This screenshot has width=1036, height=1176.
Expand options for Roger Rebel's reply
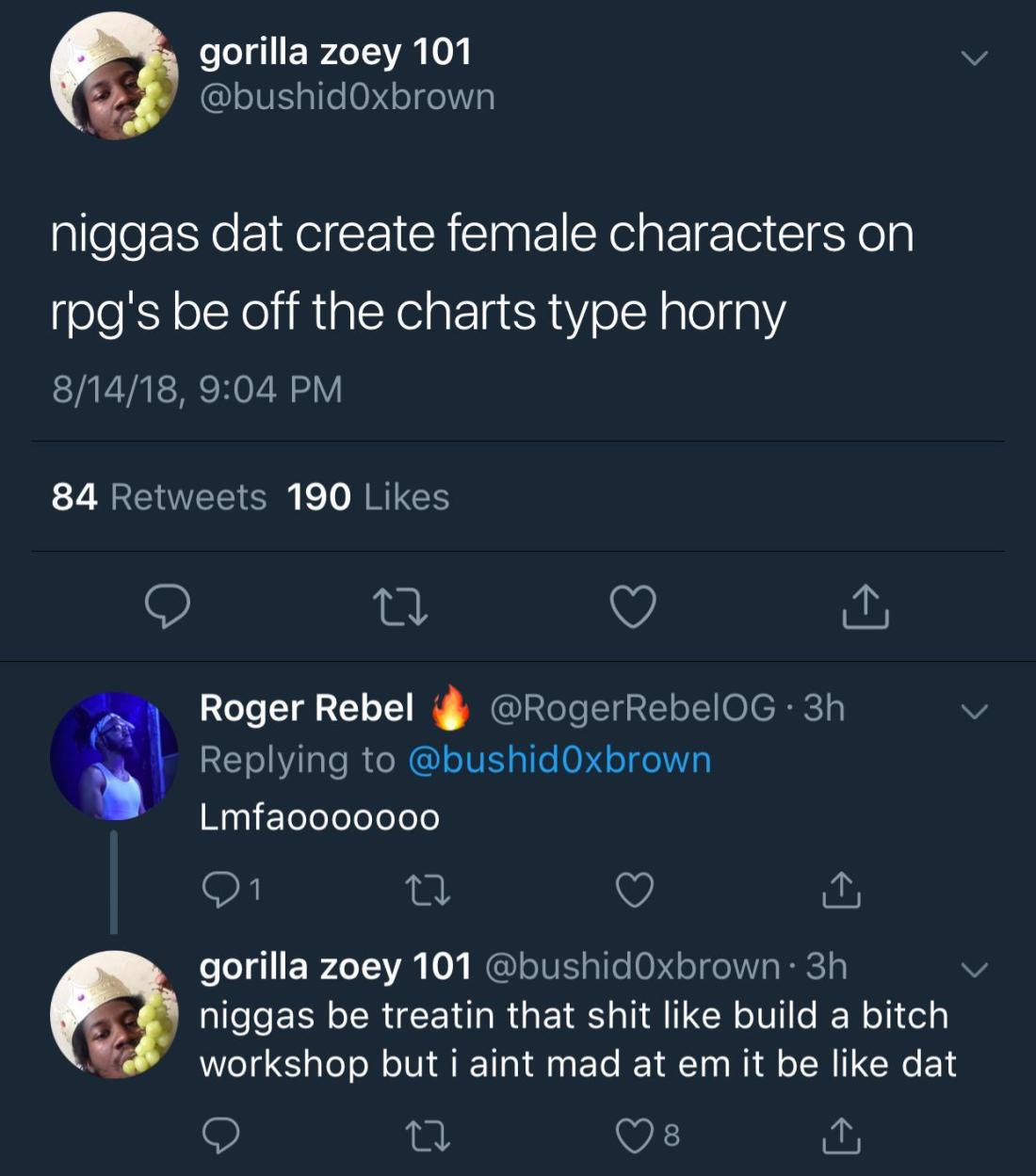[x=974, y=712]
